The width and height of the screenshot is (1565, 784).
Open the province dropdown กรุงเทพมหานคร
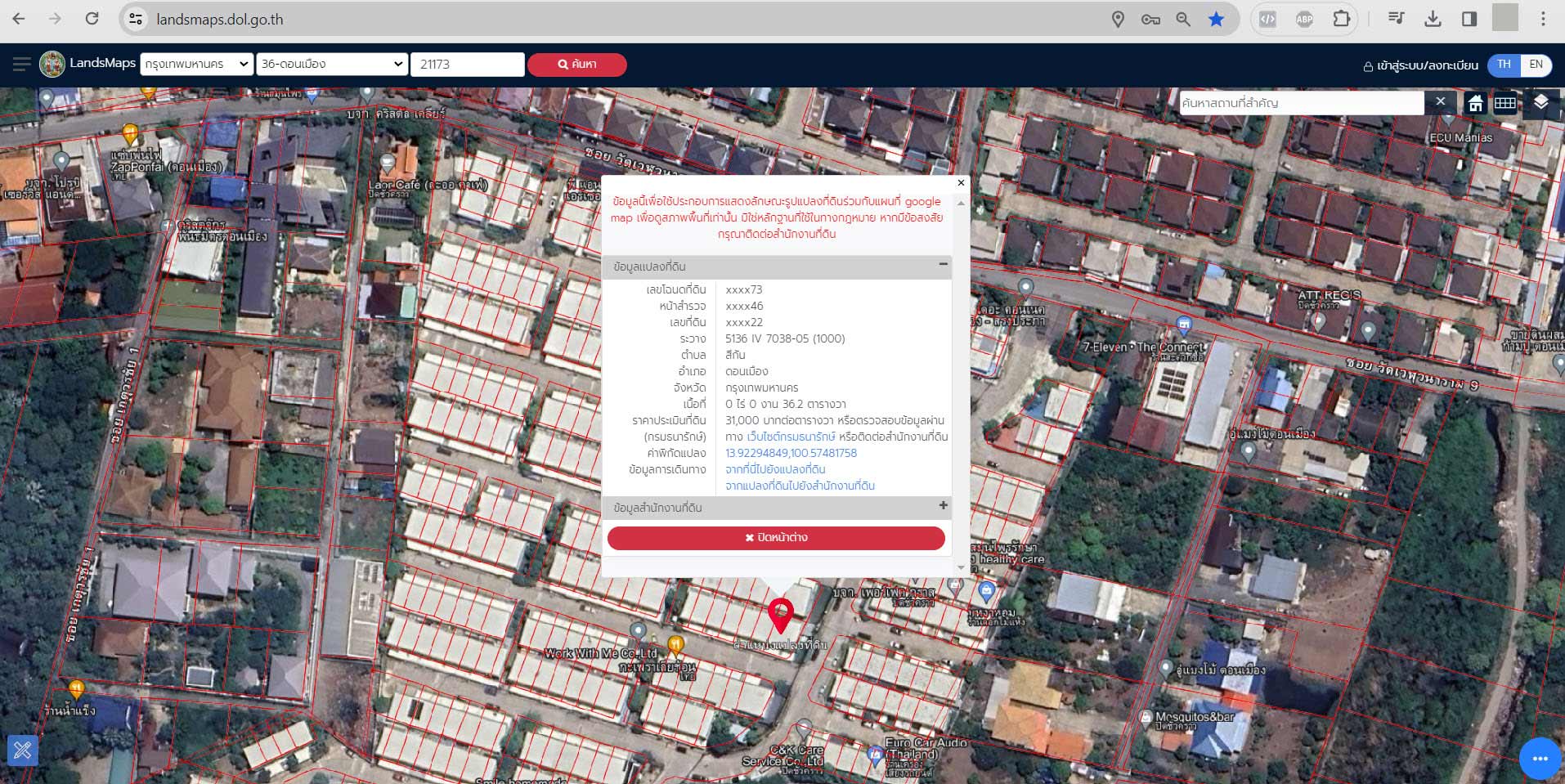coord(196,65)
